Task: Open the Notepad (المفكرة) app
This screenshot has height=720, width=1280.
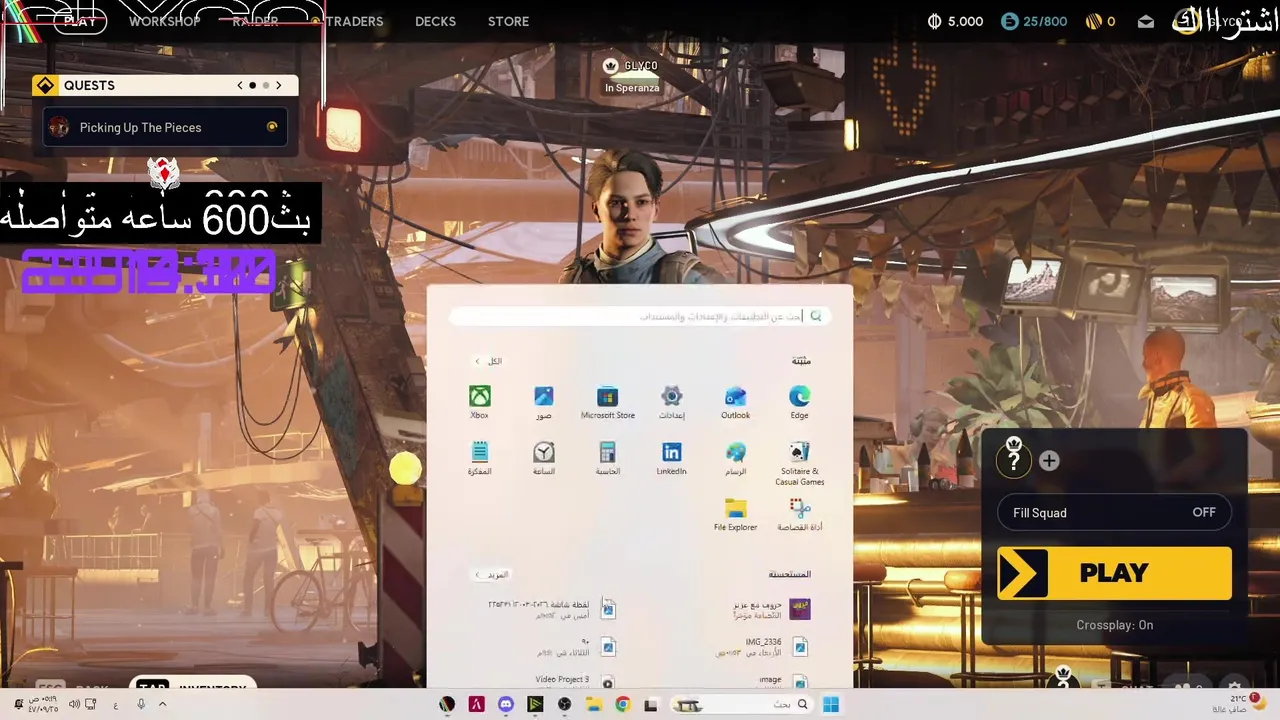Action: (479, 458)
